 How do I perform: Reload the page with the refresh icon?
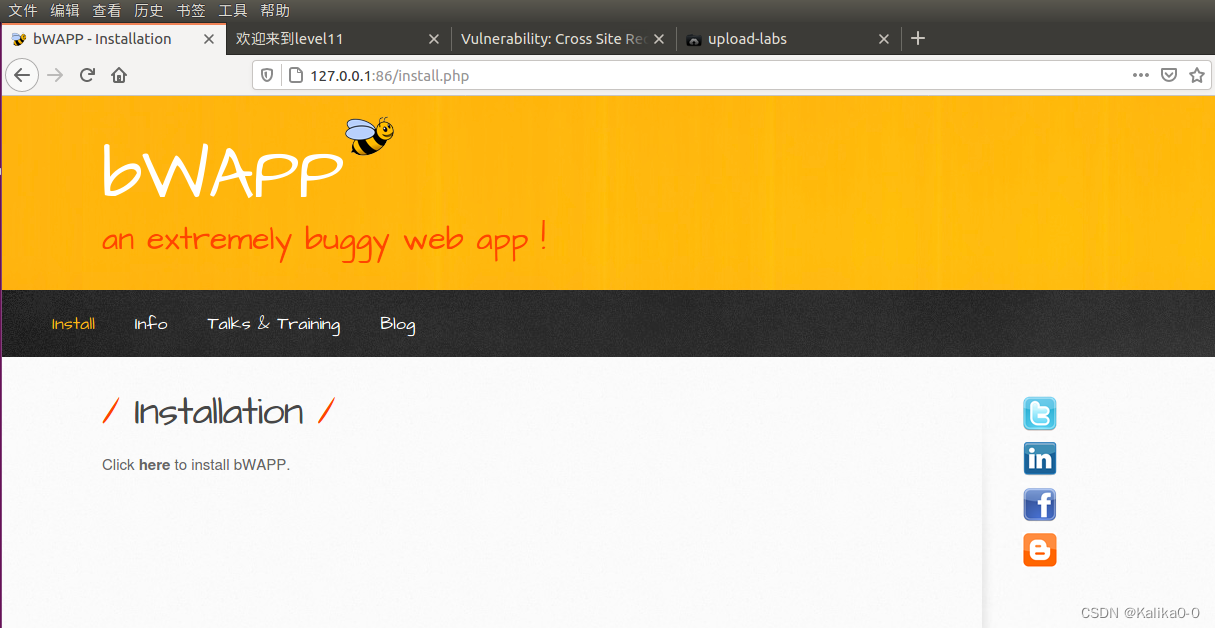[x=87, y=74]
